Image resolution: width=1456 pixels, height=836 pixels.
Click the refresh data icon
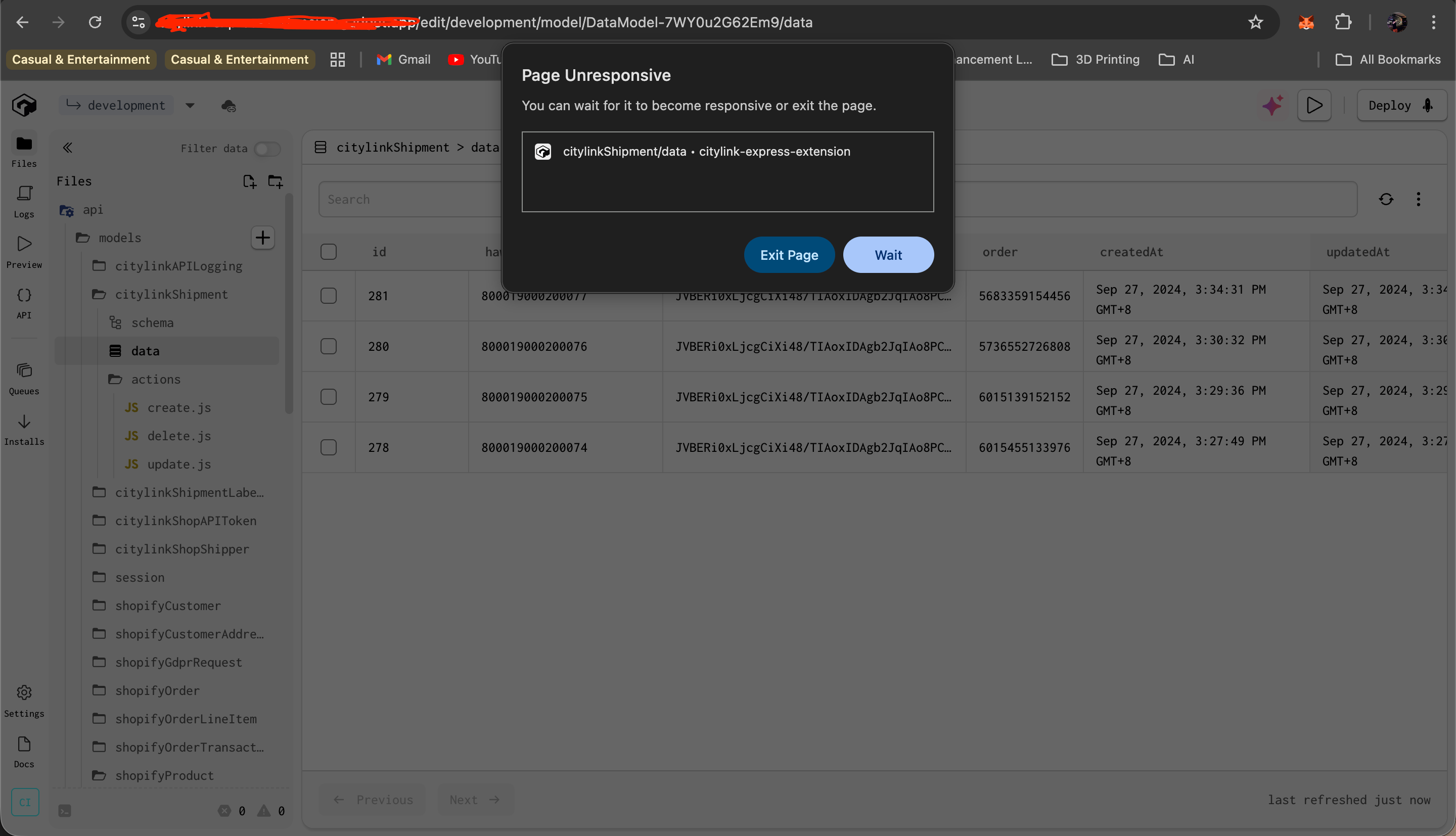pyautogui.click(x=1386, y=199)
